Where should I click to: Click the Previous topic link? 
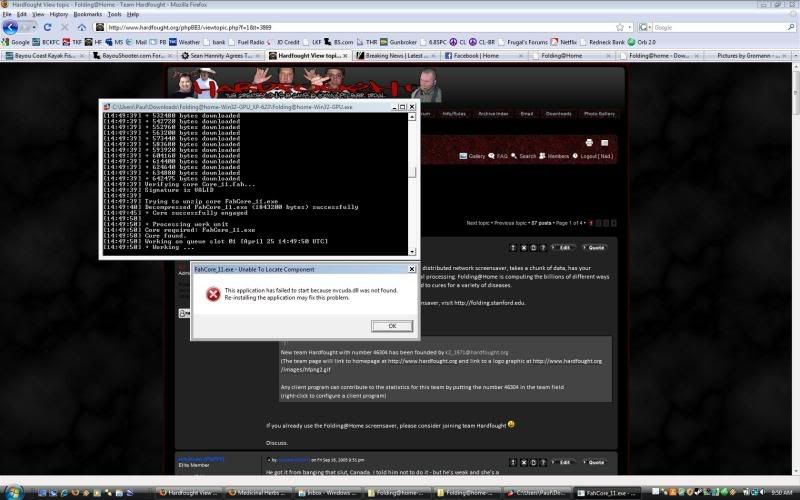click(510, 223)
